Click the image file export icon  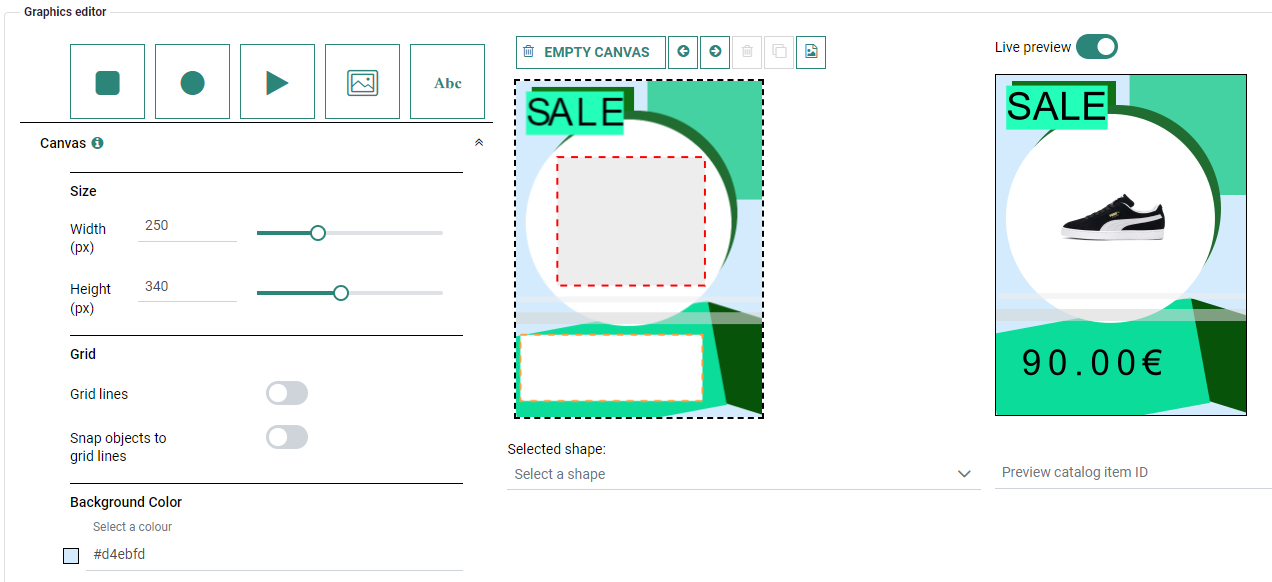(811, 52)
